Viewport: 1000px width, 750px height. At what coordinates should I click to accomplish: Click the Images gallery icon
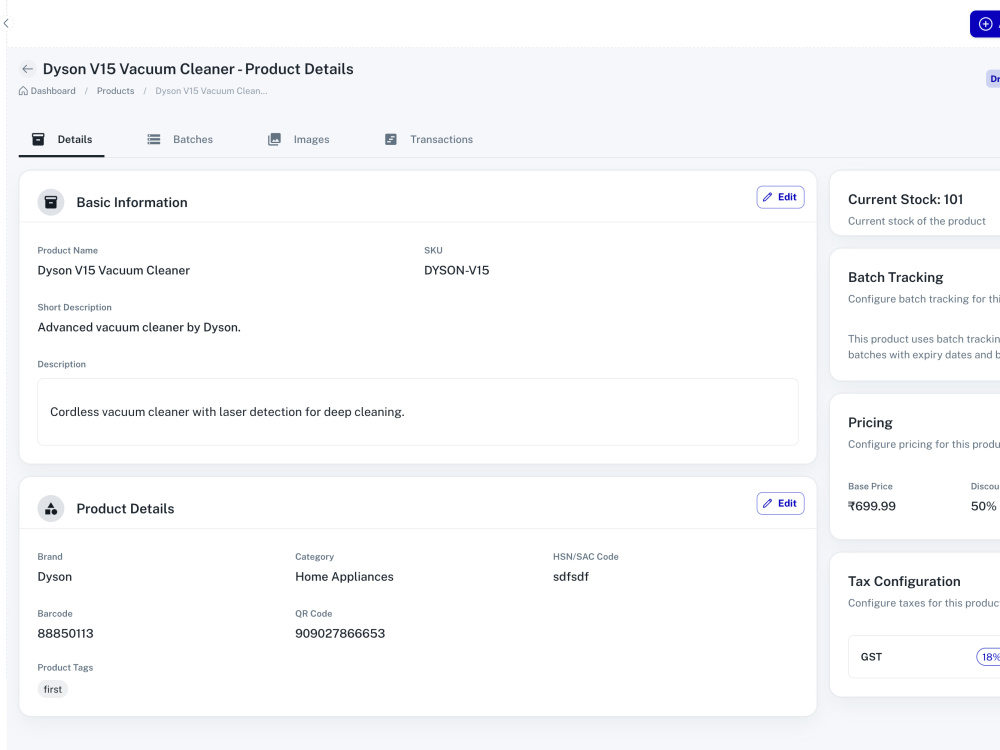point(274,139)
